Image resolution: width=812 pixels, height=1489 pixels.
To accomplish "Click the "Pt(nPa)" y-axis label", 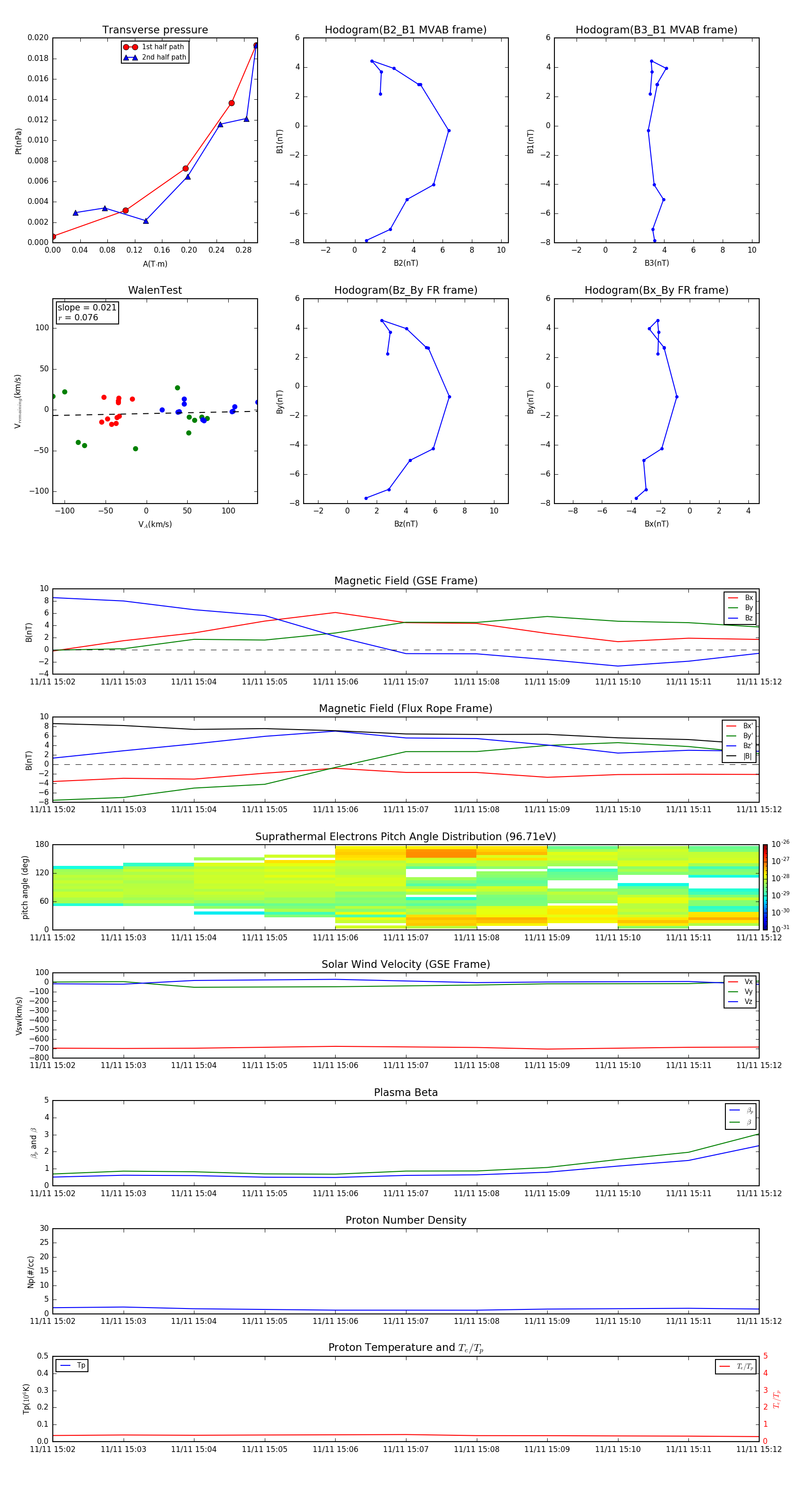I will (18, 140).
